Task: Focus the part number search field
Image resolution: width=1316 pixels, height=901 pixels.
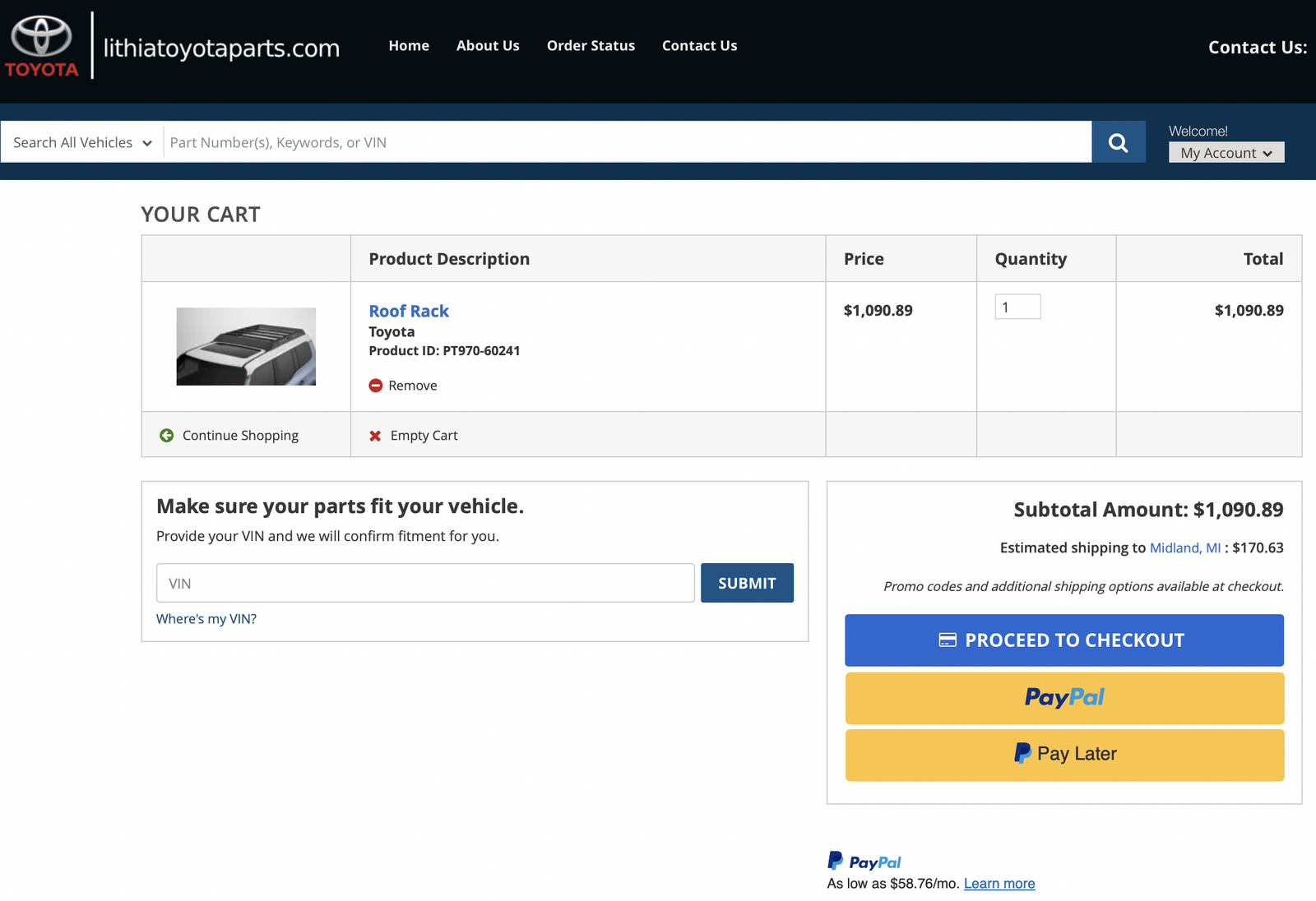Action: pos(628,142)
